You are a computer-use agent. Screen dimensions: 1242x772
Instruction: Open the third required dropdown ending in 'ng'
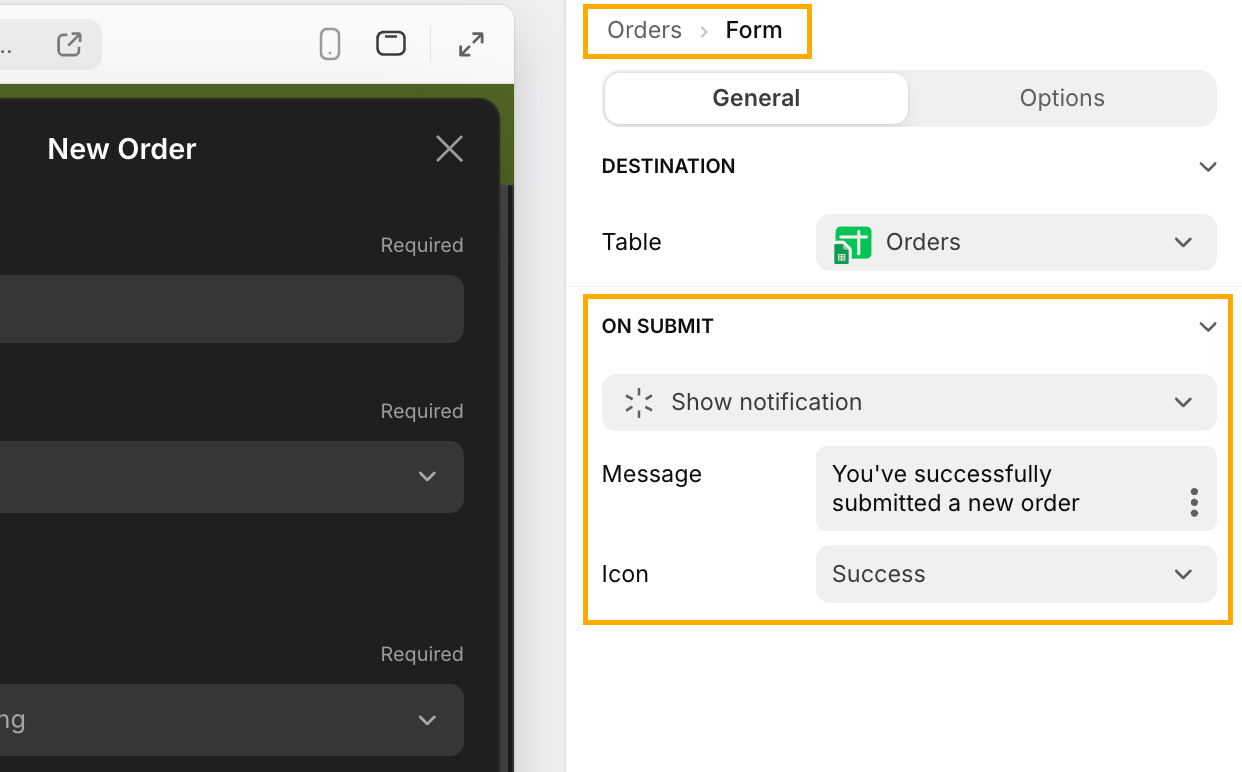click(232, 720)
